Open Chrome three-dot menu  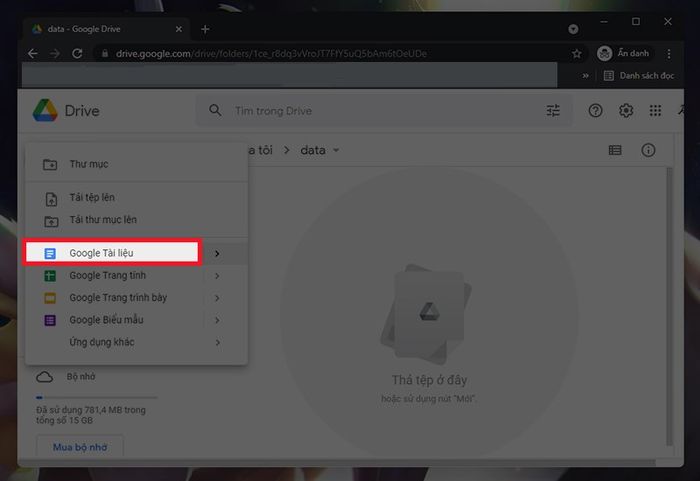pyautogui.click(x=669, y=54)
